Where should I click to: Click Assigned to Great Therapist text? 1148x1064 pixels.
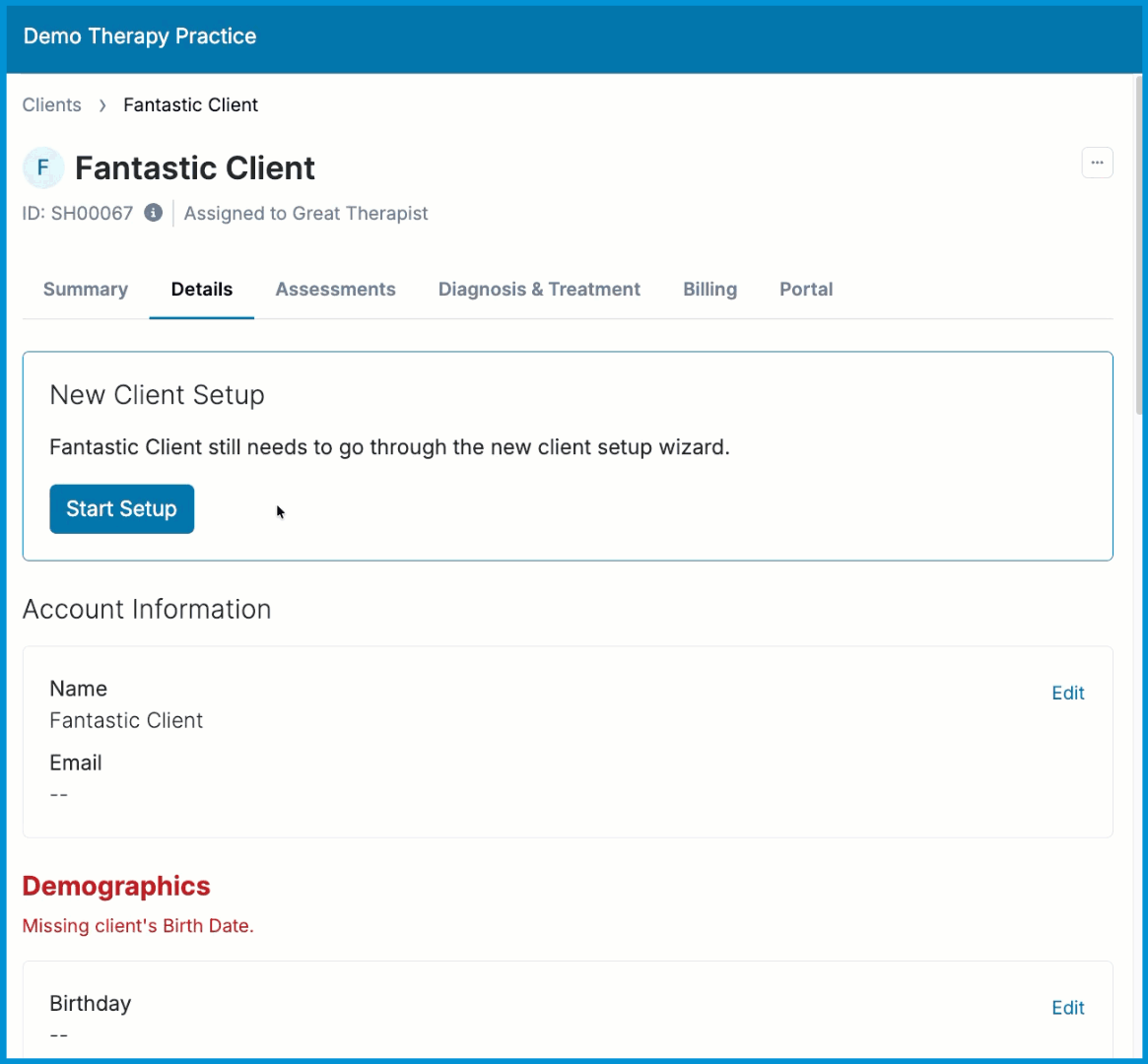click(305, 213)
